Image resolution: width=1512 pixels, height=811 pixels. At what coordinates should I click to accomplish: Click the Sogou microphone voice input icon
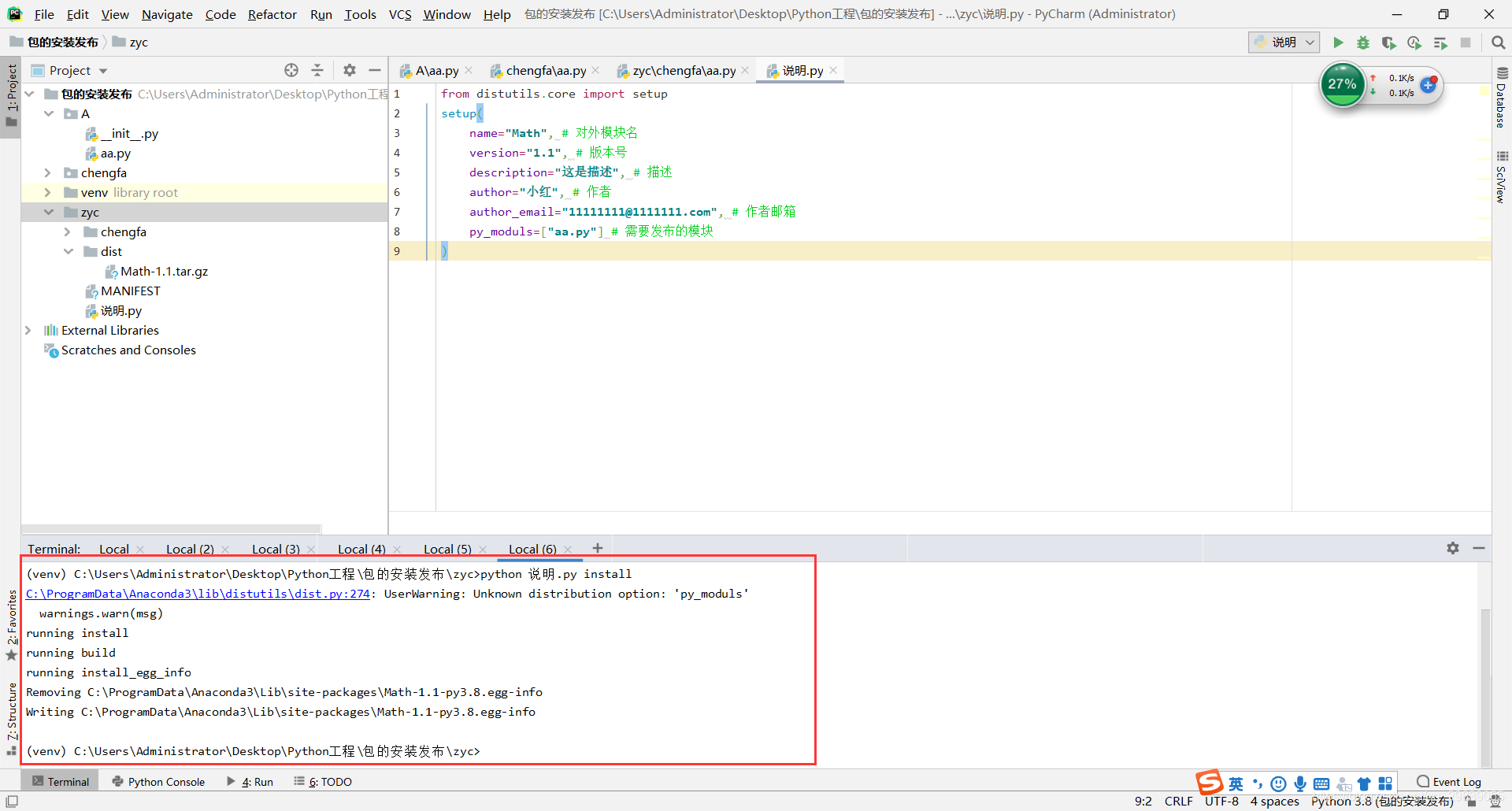[1300, 783]
